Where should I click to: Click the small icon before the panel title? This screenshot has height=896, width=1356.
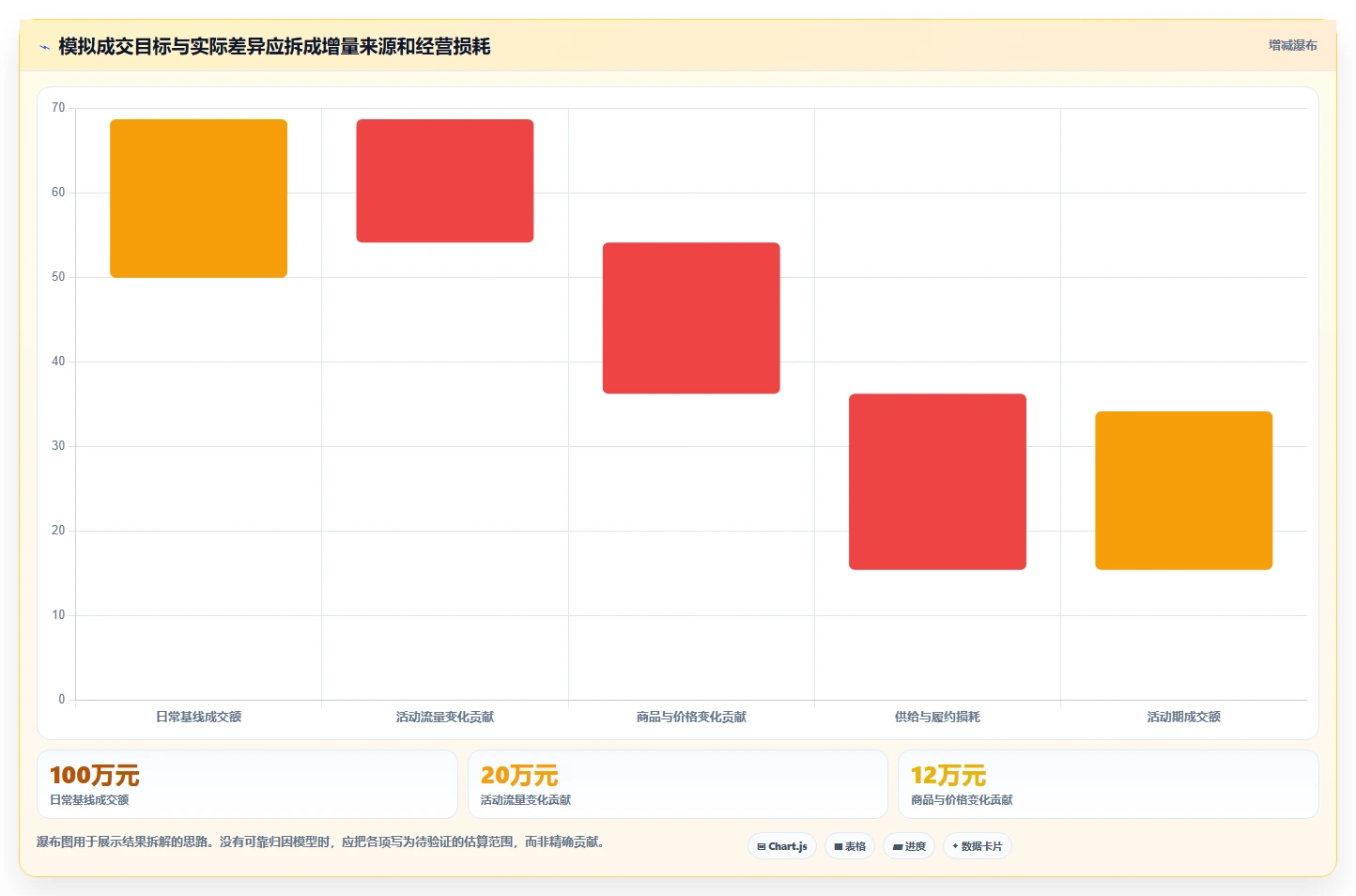click(x=44, y=47)
